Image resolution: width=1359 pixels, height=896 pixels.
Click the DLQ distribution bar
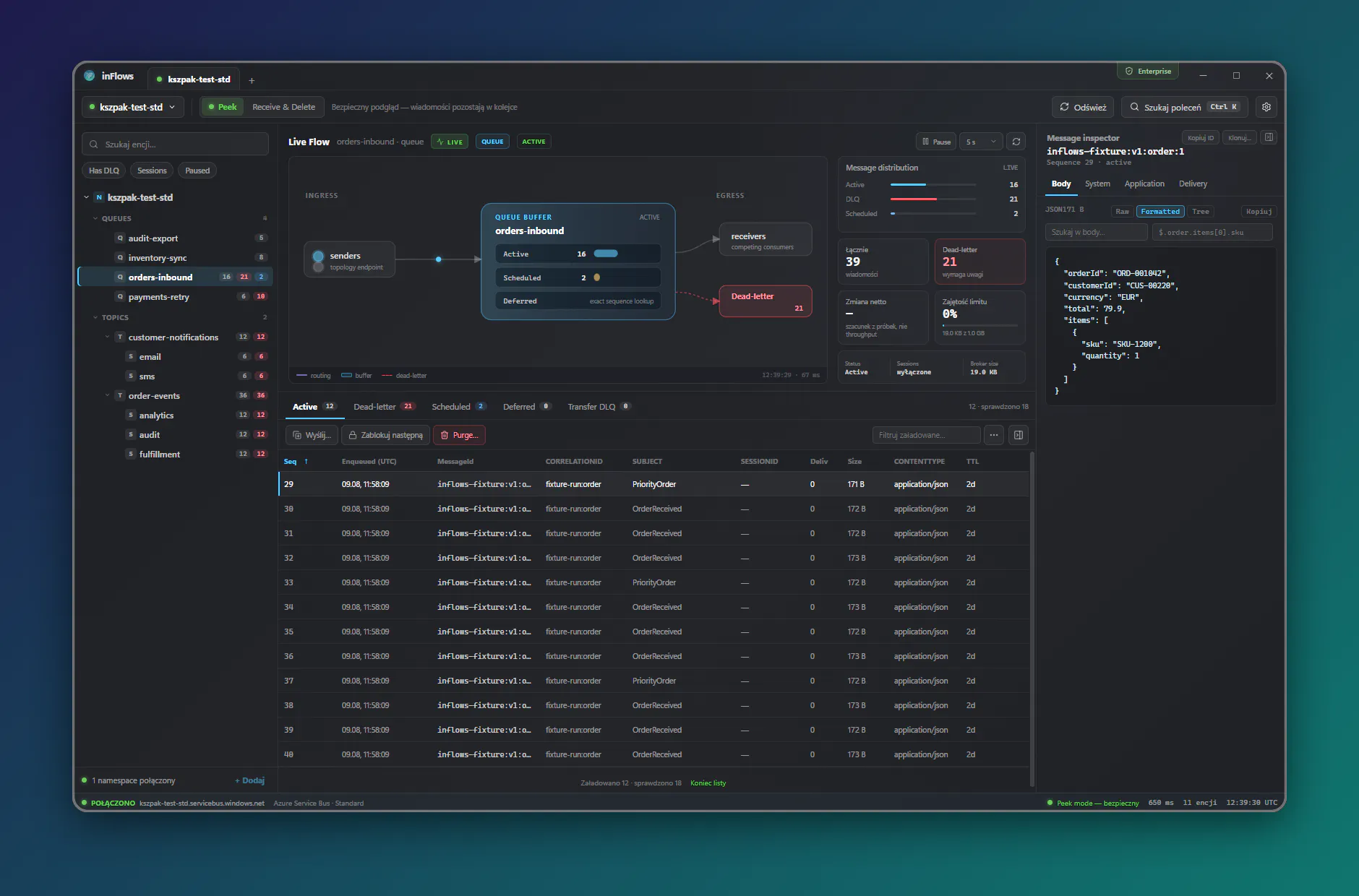click(x=933, y=199)
